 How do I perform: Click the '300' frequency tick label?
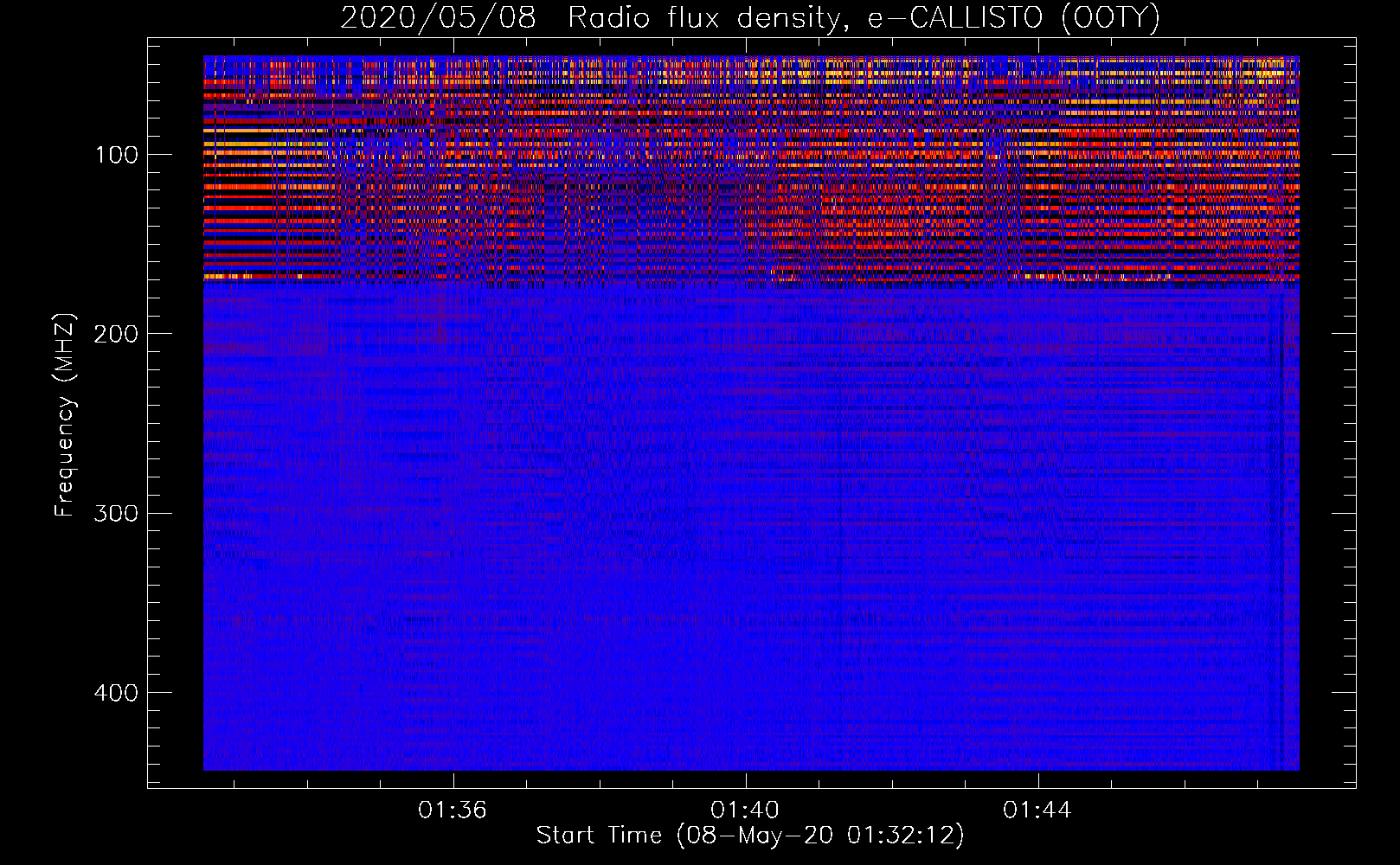[x=117, y=513]
